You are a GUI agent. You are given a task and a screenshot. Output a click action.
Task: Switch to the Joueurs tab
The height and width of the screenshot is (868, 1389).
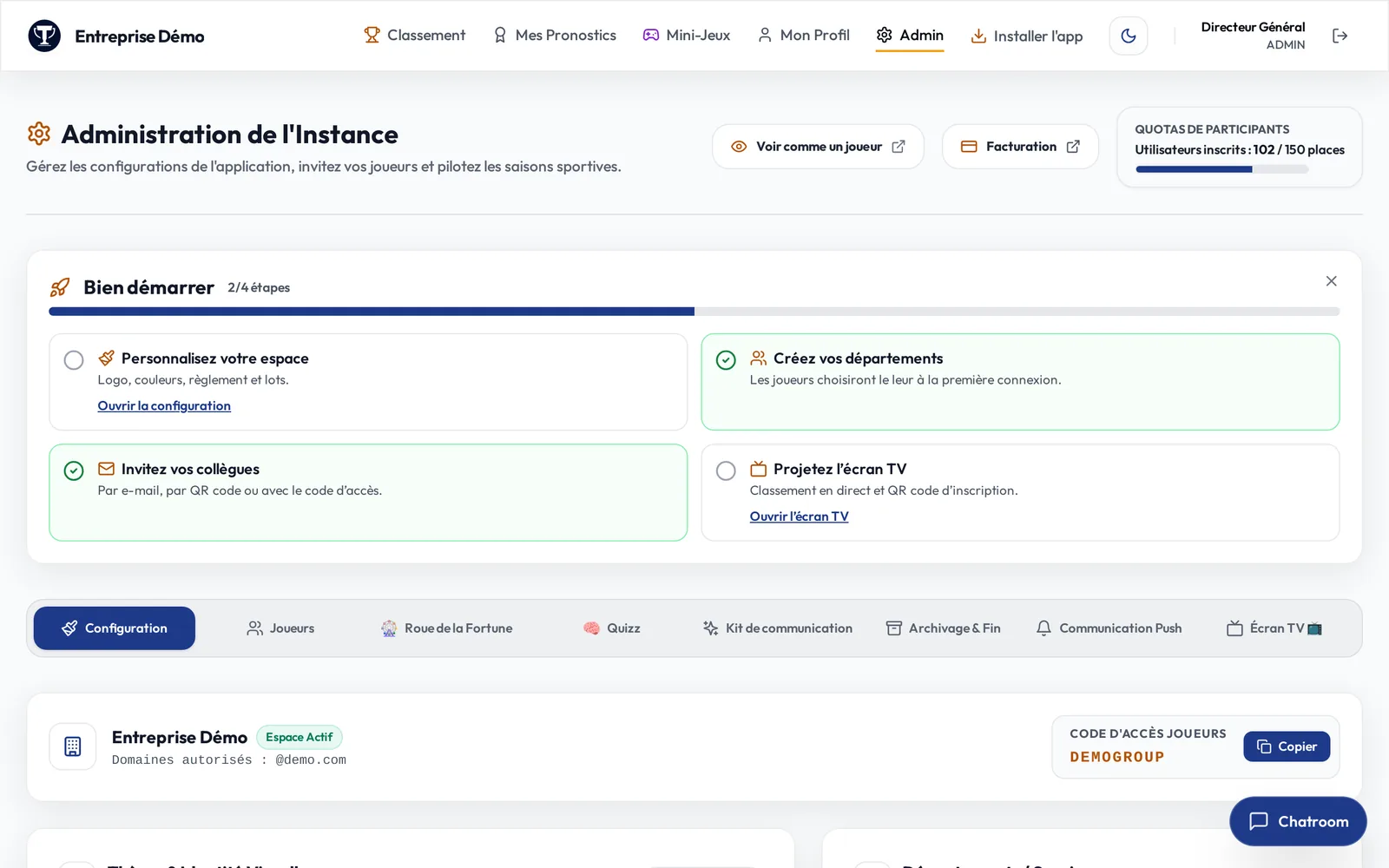[280, 628]
